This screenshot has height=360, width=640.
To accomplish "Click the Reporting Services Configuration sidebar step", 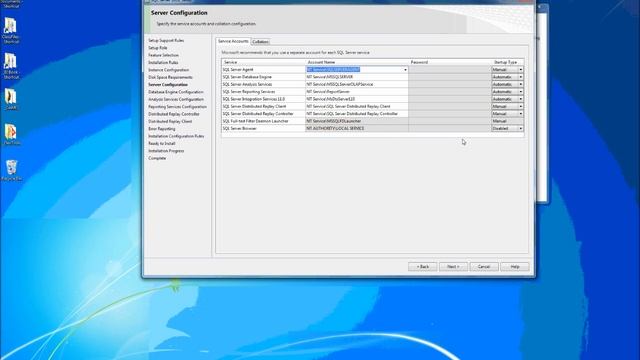I will click(177, 107).
